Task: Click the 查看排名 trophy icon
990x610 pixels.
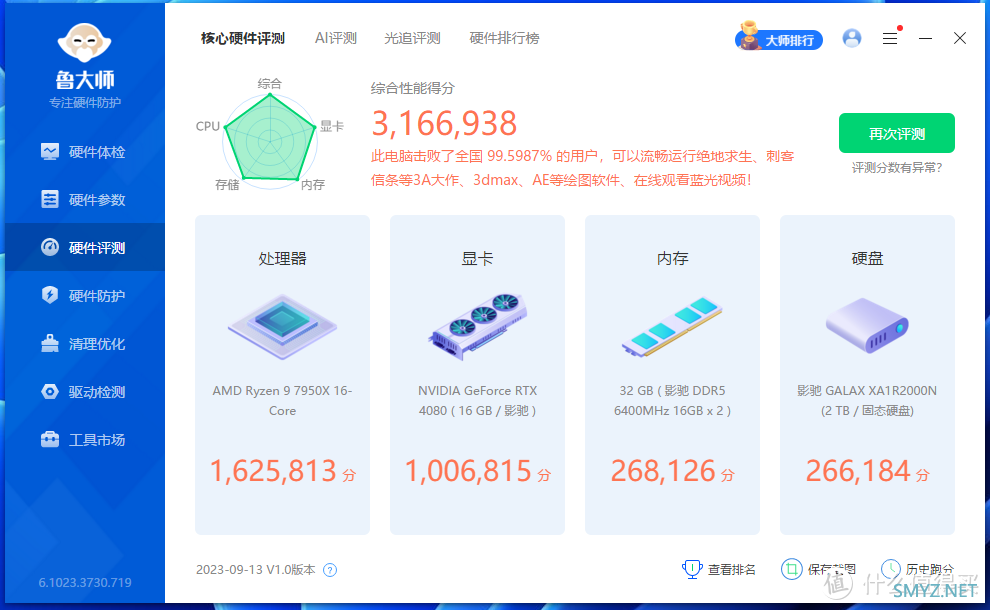Action: pos(692,569)
